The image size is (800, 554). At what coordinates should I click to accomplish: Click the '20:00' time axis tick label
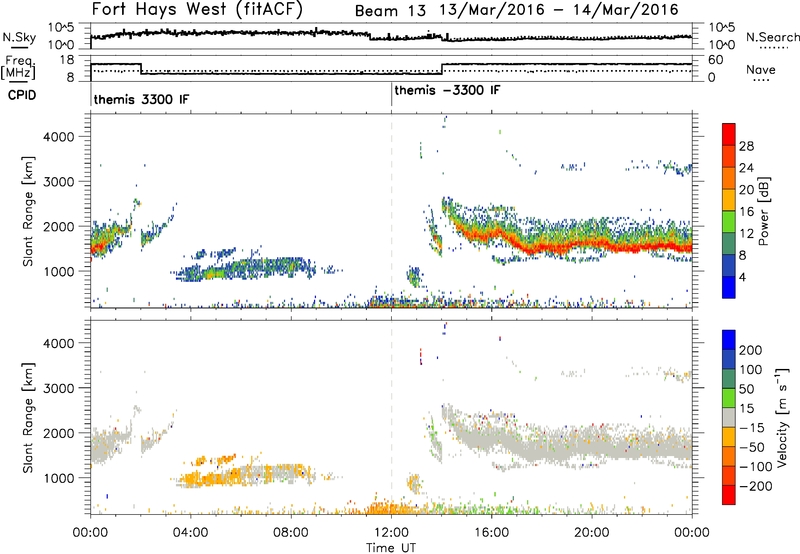coord(592,533)
